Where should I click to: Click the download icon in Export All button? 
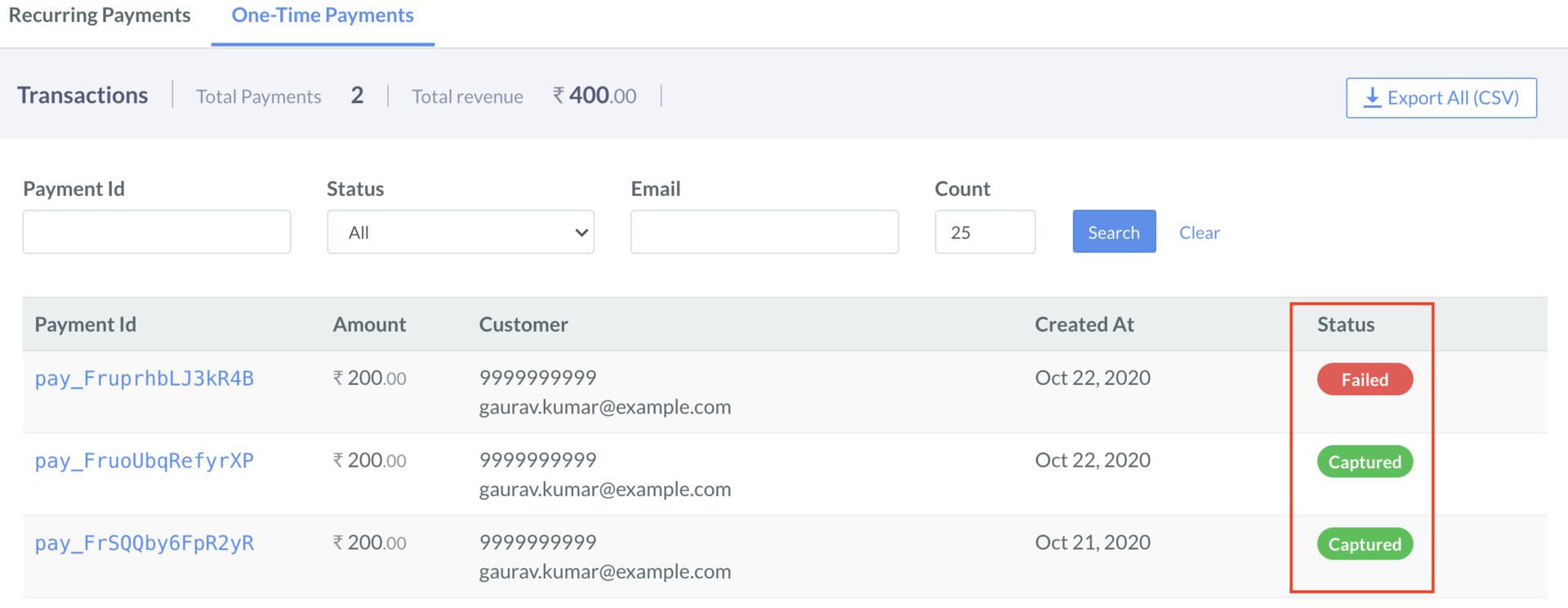(1371, 97)
